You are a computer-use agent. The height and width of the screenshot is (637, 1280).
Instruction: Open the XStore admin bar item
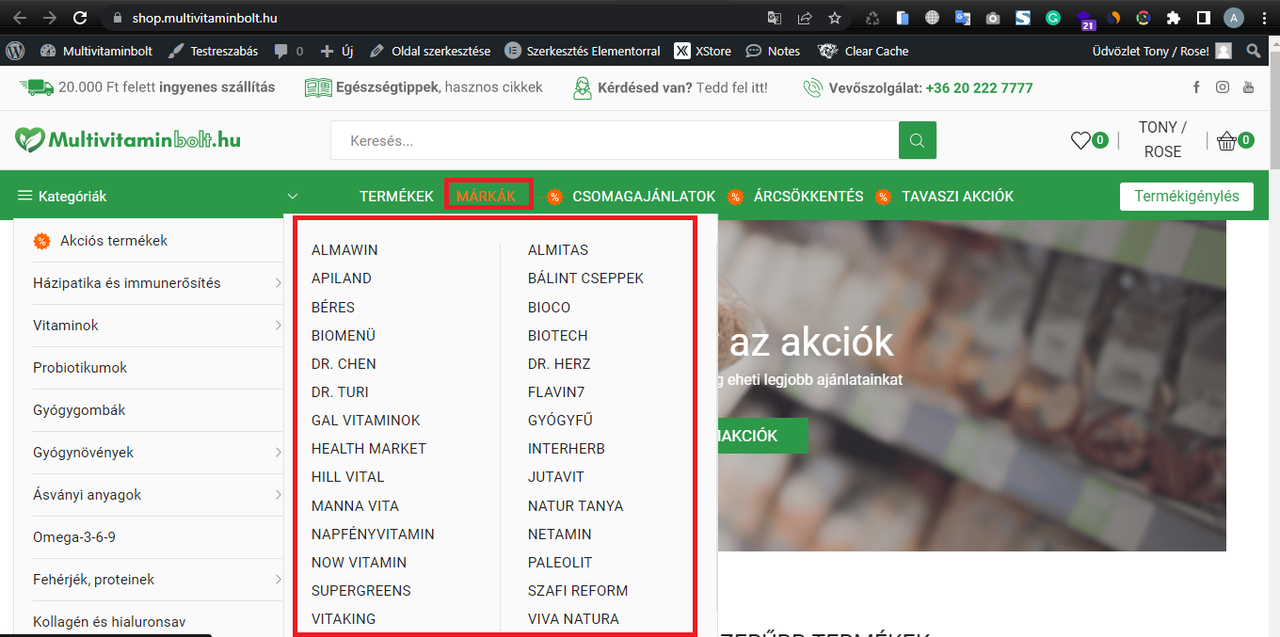pos(703,51)
